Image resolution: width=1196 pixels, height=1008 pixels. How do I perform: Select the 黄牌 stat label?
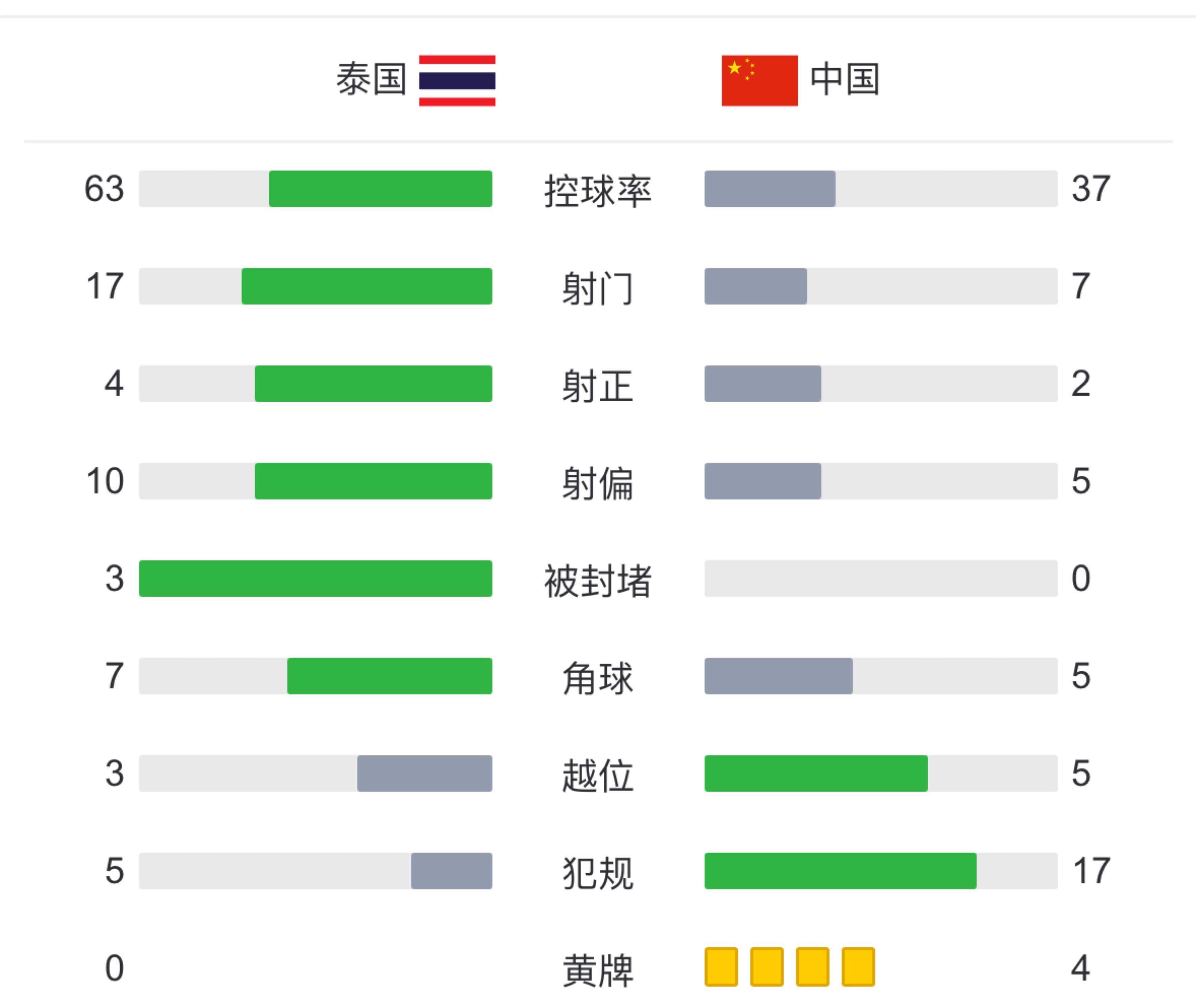pos(598,970)
